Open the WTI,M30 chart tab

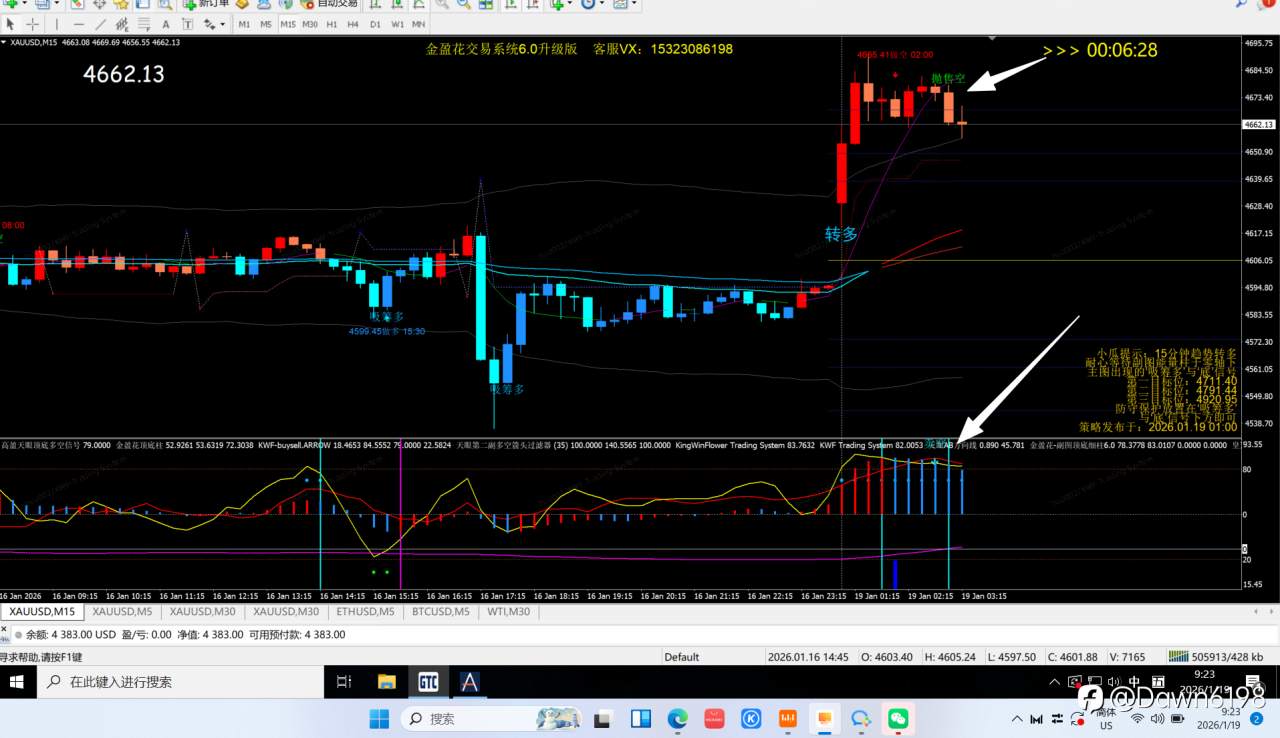[508, 611]
